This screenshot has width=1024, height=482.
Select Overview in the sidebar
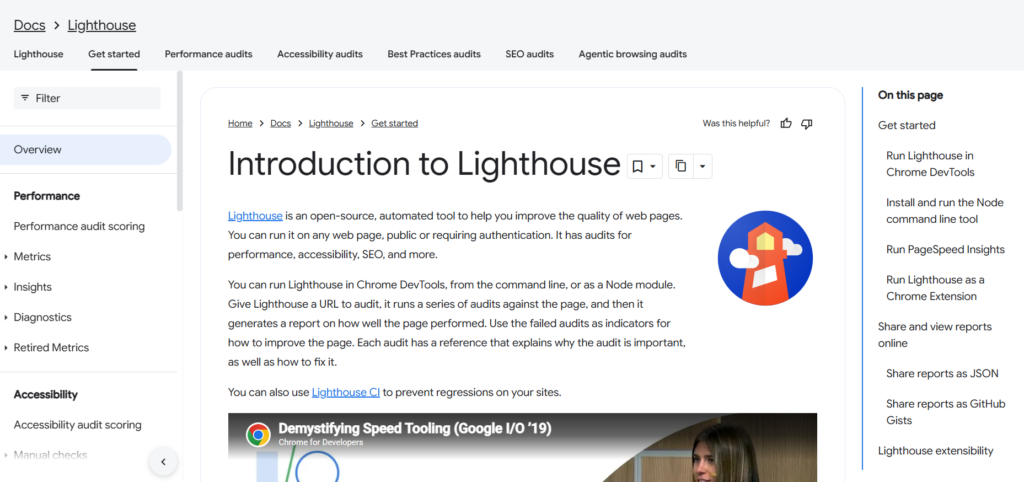86,150
